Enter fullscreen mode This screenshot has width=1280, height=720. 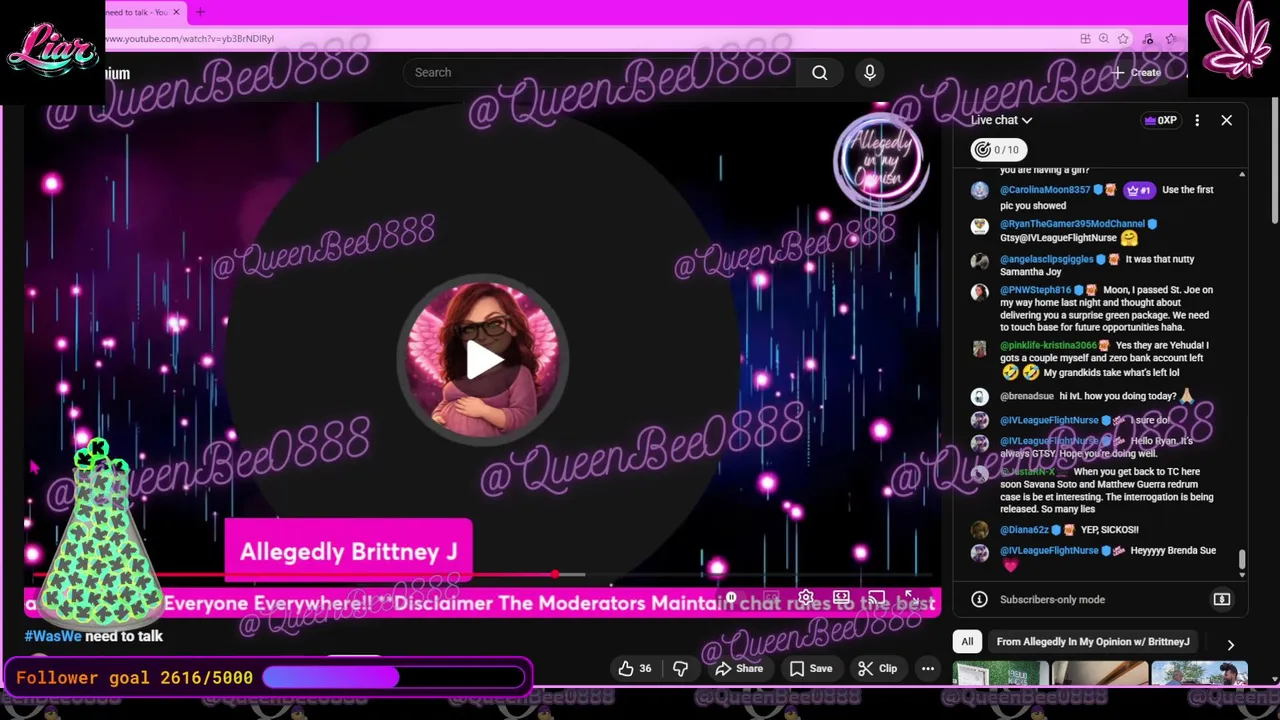912,599
